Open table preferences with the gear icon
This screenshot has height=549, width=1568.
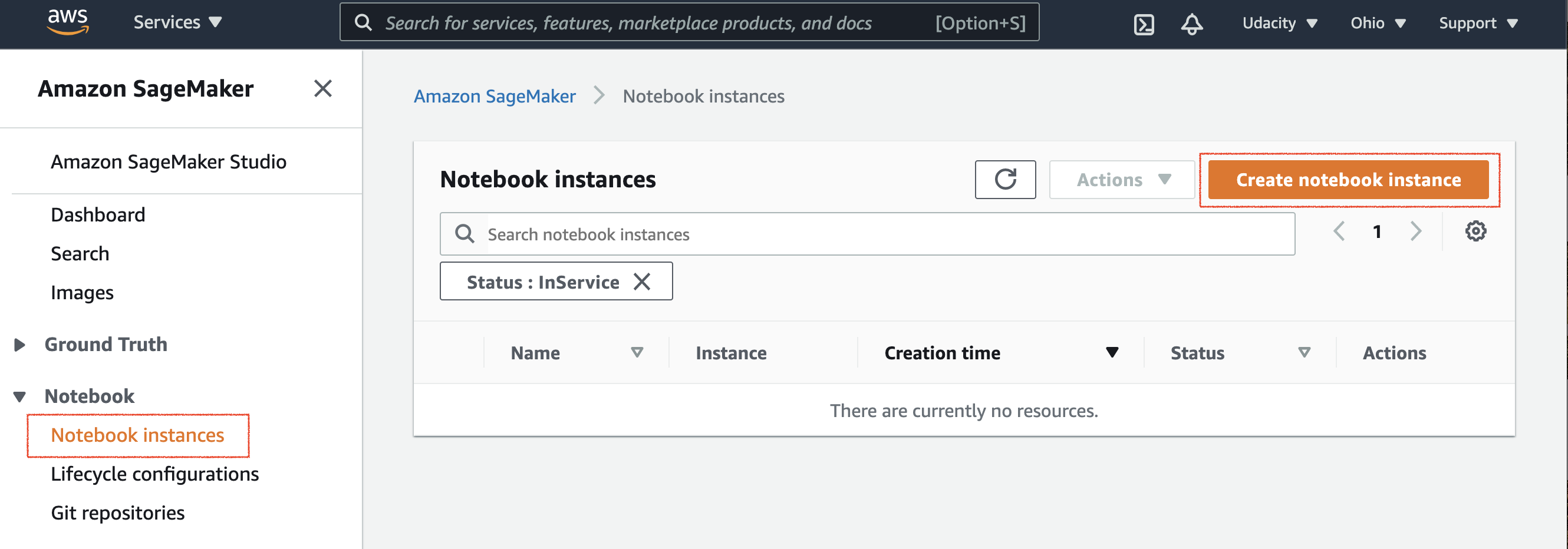[x=1475, y=231]
